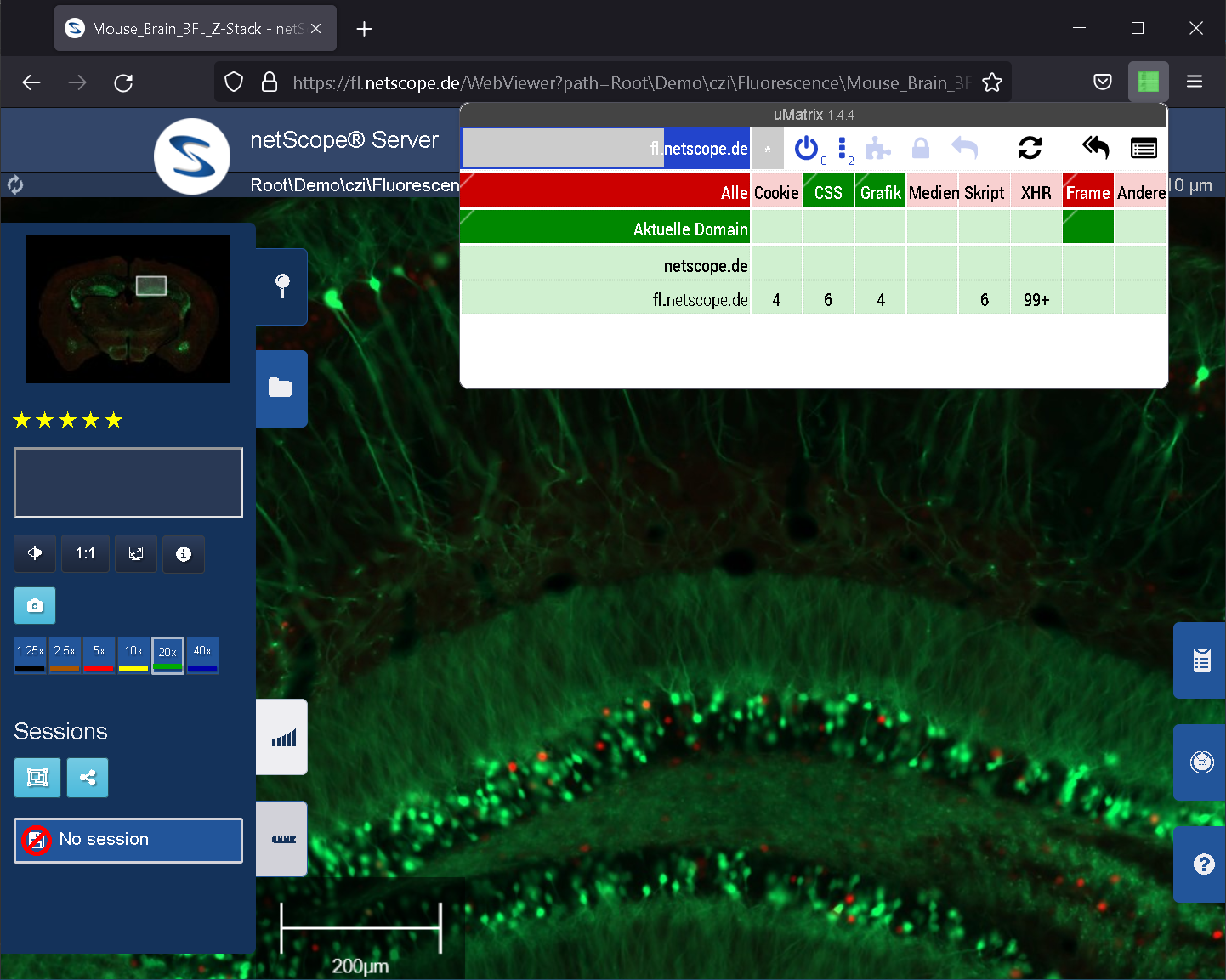Toggle the Andere column header
Screen dimensions: 1226x980
1140,192
